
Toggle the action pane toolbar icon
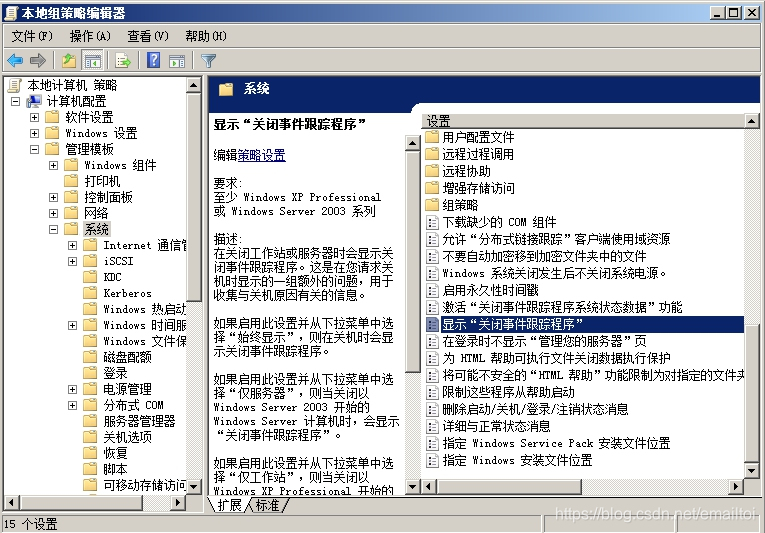[177, 61]
